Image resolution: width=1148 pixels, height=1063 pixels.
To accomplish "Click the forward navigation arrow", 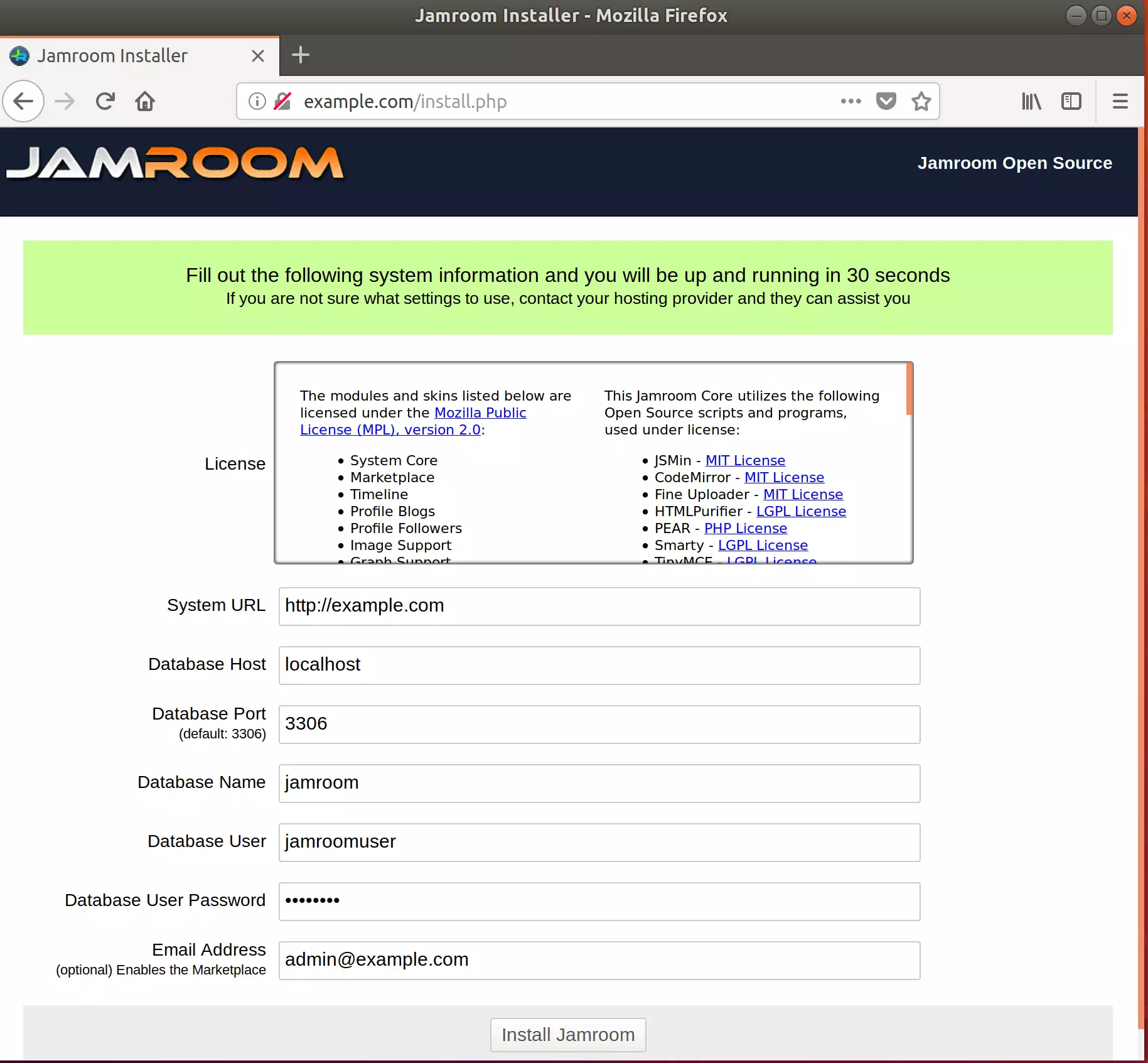I will pos(65,101).
